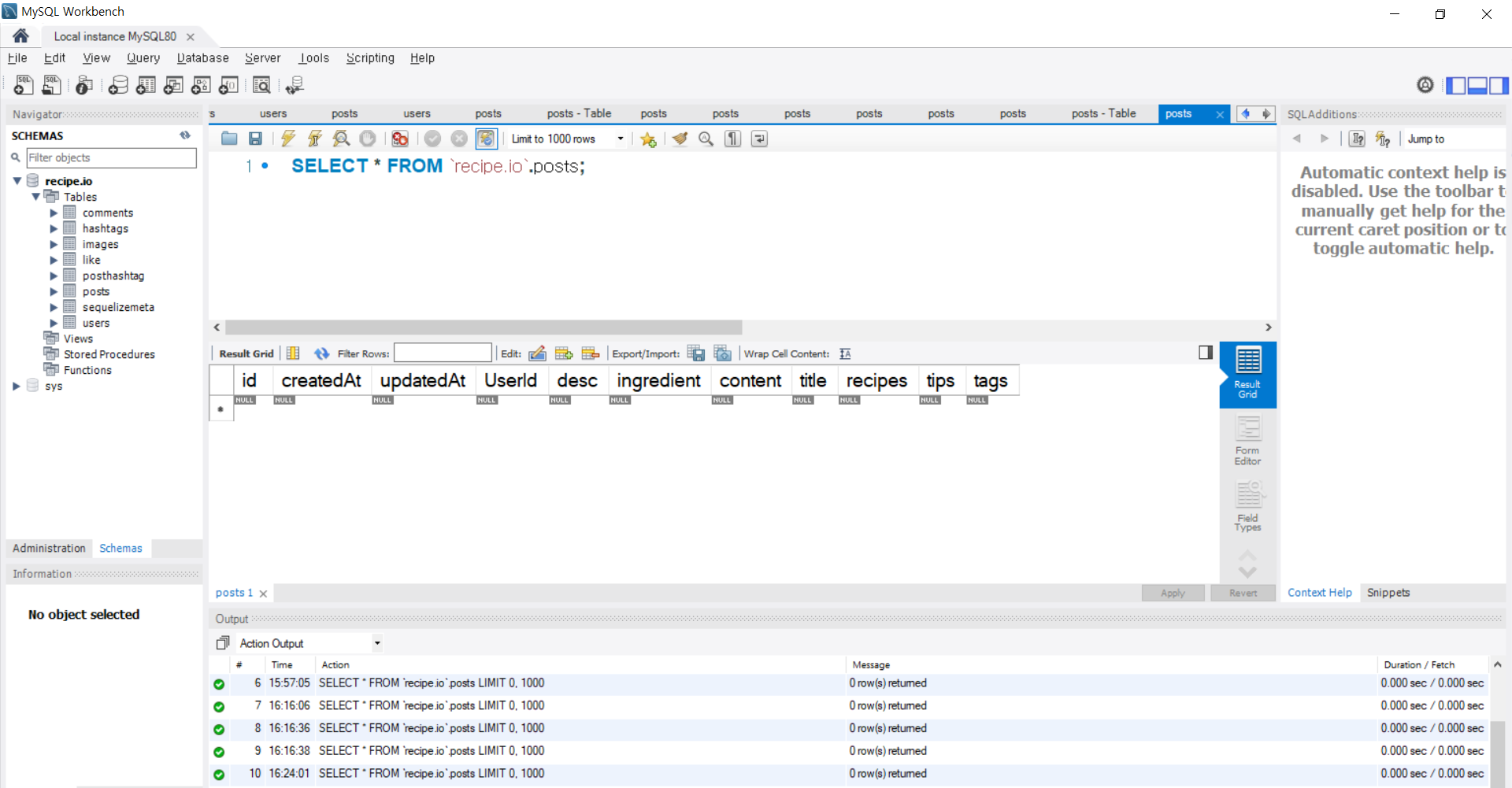This screenshot has width=1512, height=788.
Task: Create a new schema with the database icon
Action: click(x=118, y=85)
